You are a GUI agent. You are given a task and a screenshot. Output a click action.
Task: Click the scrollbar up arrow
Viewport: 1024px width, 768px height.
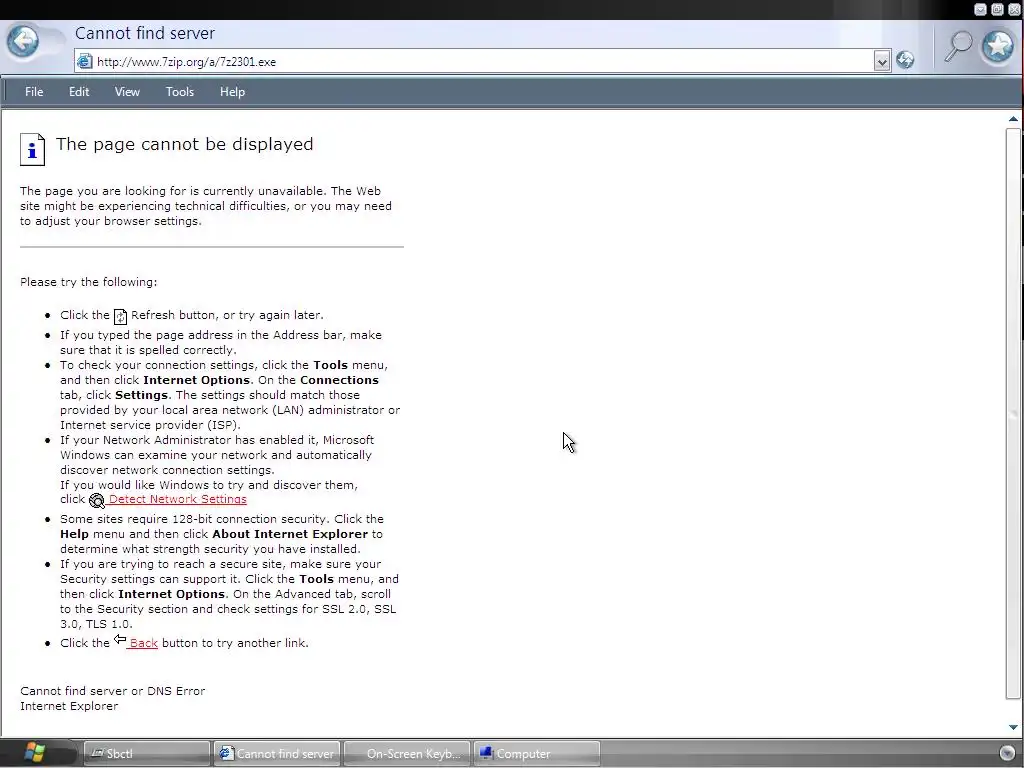1013,119
